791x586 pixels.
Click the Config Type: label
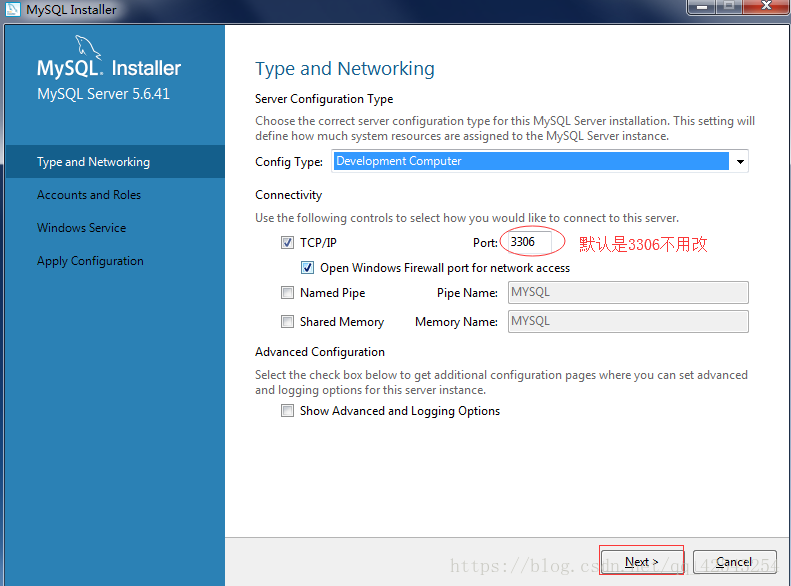289,162
